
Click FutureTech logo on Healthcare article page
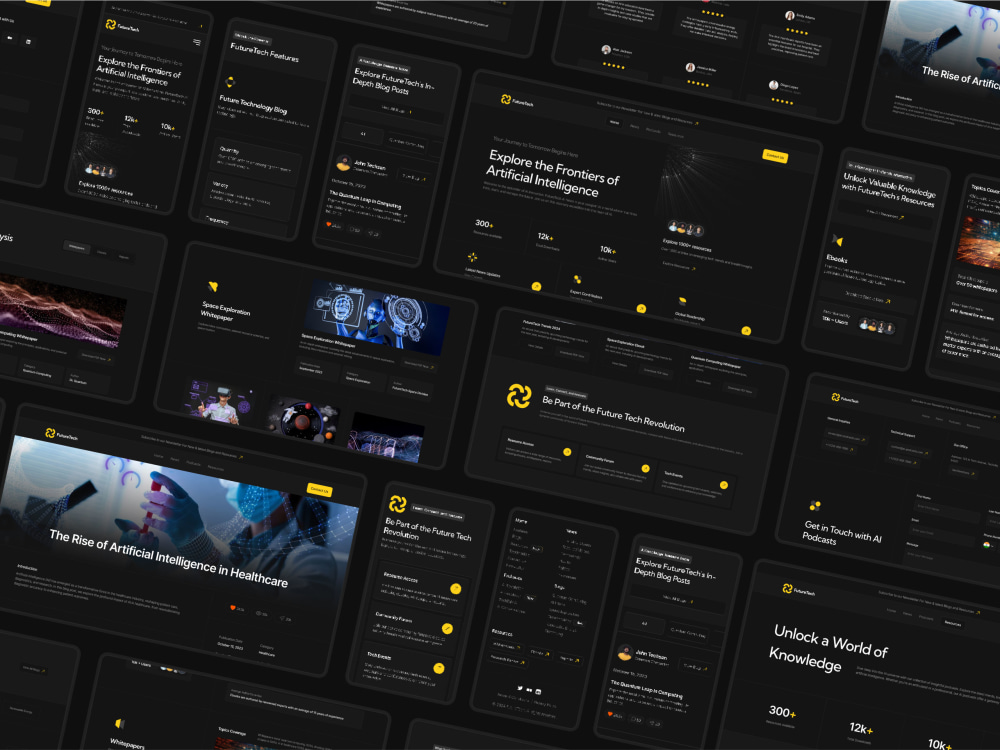point(61,435)
